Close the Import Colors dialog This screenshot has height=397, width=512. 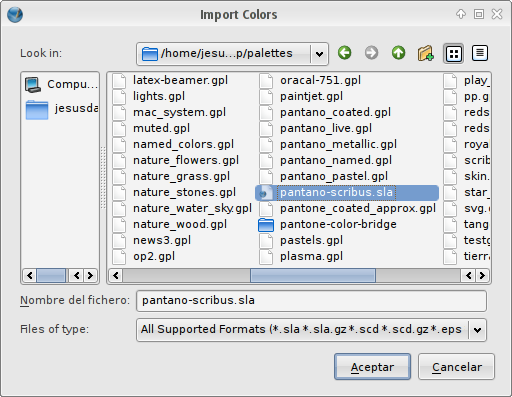pyautogui.click(x=497, y=14)
